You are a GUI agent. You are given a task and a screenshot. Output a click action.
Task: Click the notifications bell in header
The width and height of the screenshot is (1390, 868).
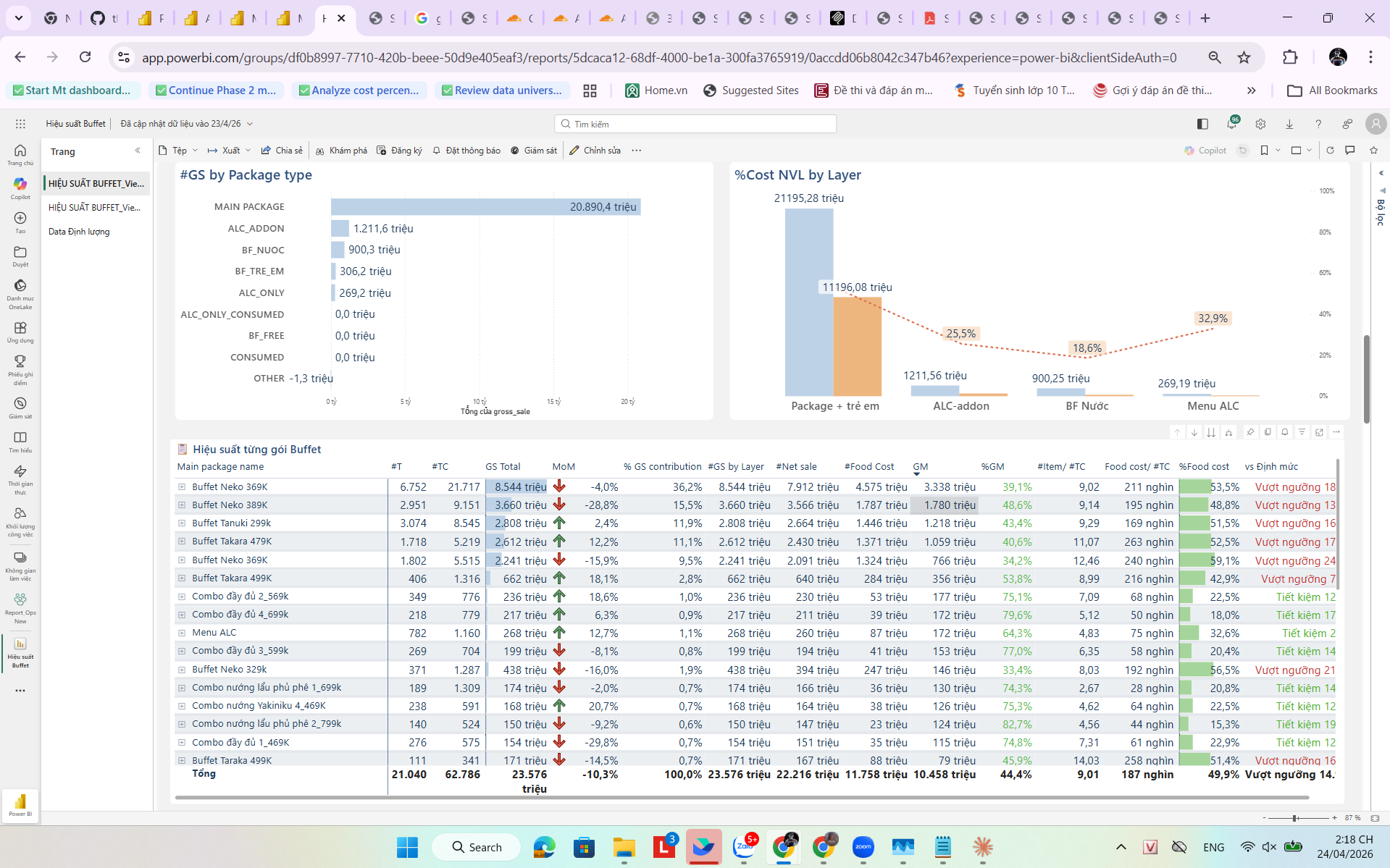(1231, 124)
